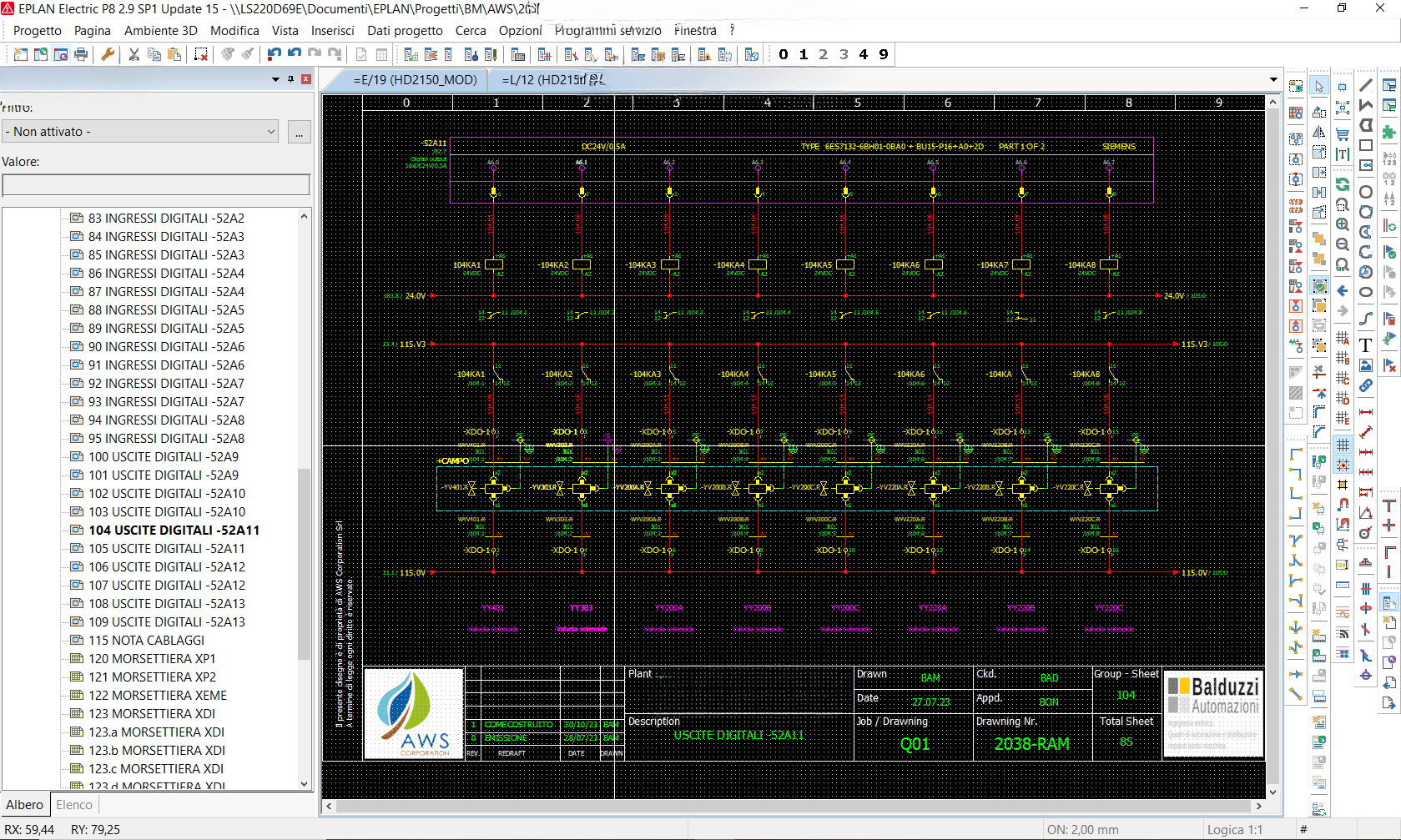The width and height of the screenshot is (1401, 840).
Task: Open the Inserisci menu
Action: pos(332,31)
